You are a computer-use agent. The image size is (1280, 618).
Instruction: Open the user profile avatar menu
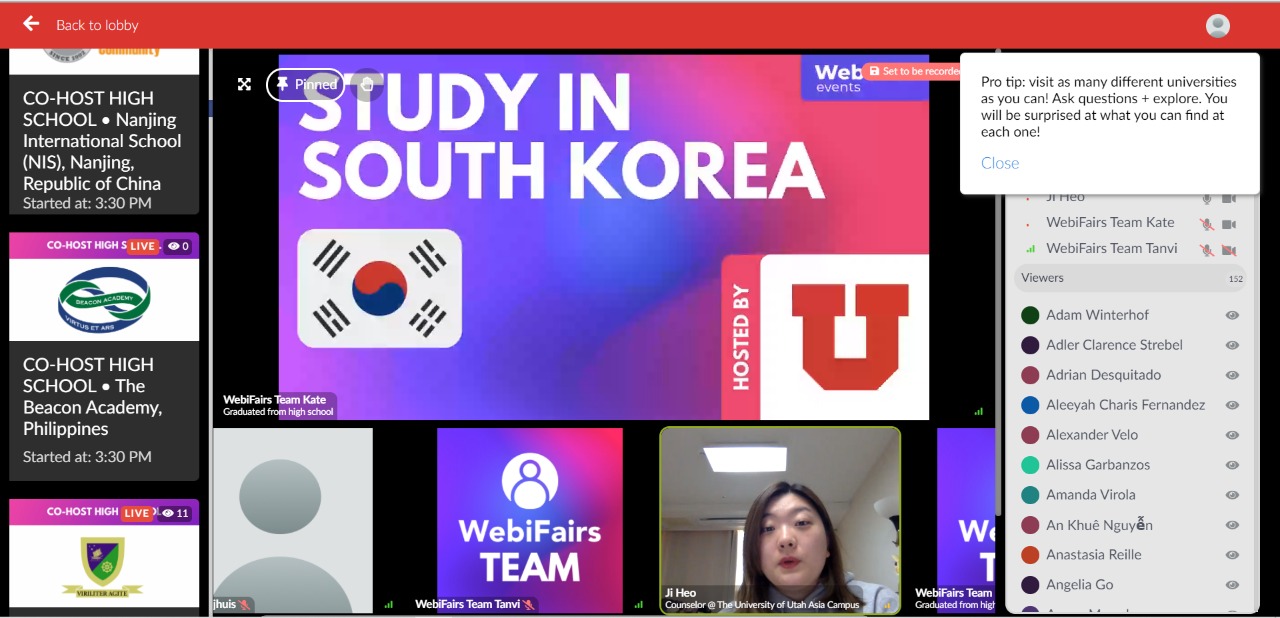tap(1217, 26)
